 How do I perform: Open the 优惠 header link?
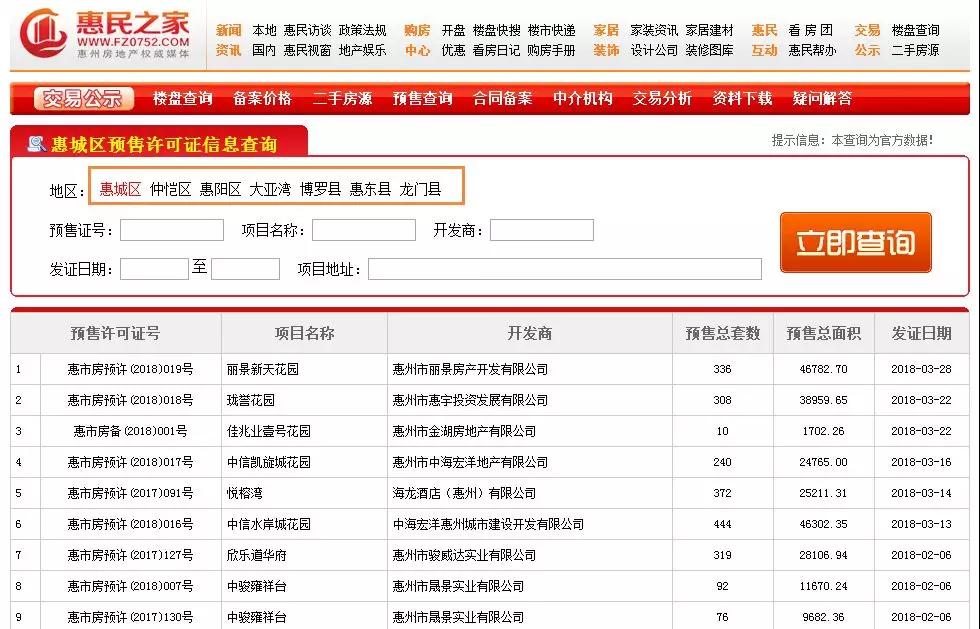tap(454, 50)
